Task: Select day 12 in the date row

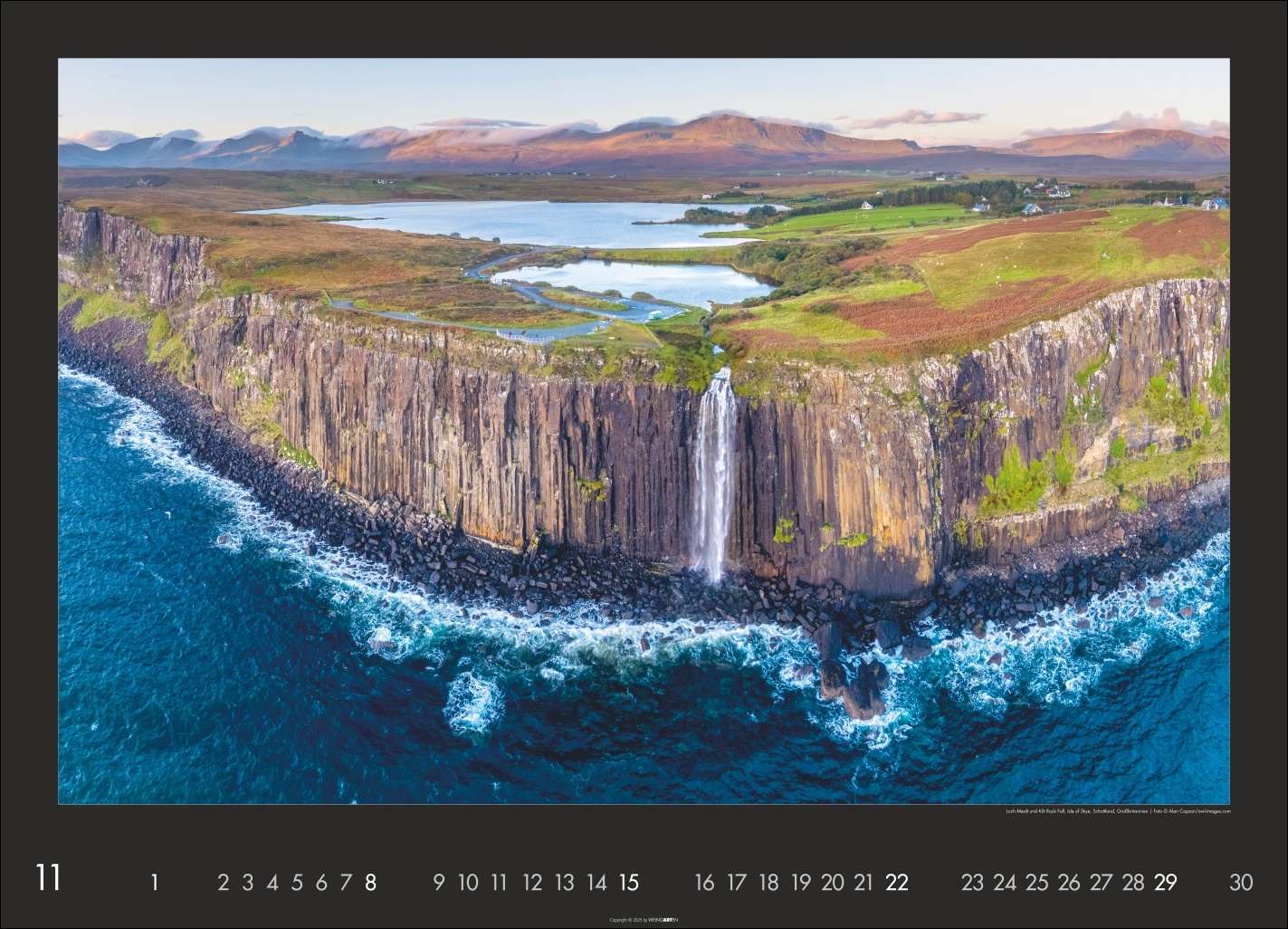Action: coord(532,882)
